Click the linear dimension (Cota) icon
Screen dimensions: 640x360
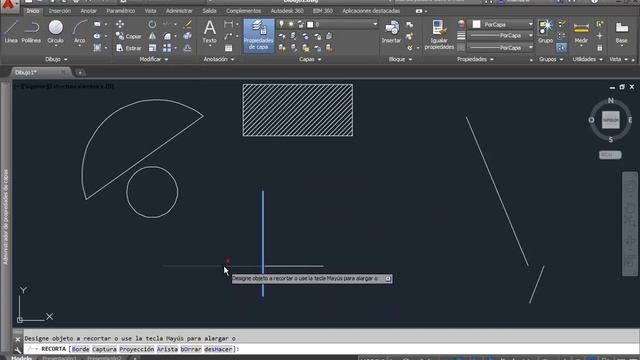(229, 24)
